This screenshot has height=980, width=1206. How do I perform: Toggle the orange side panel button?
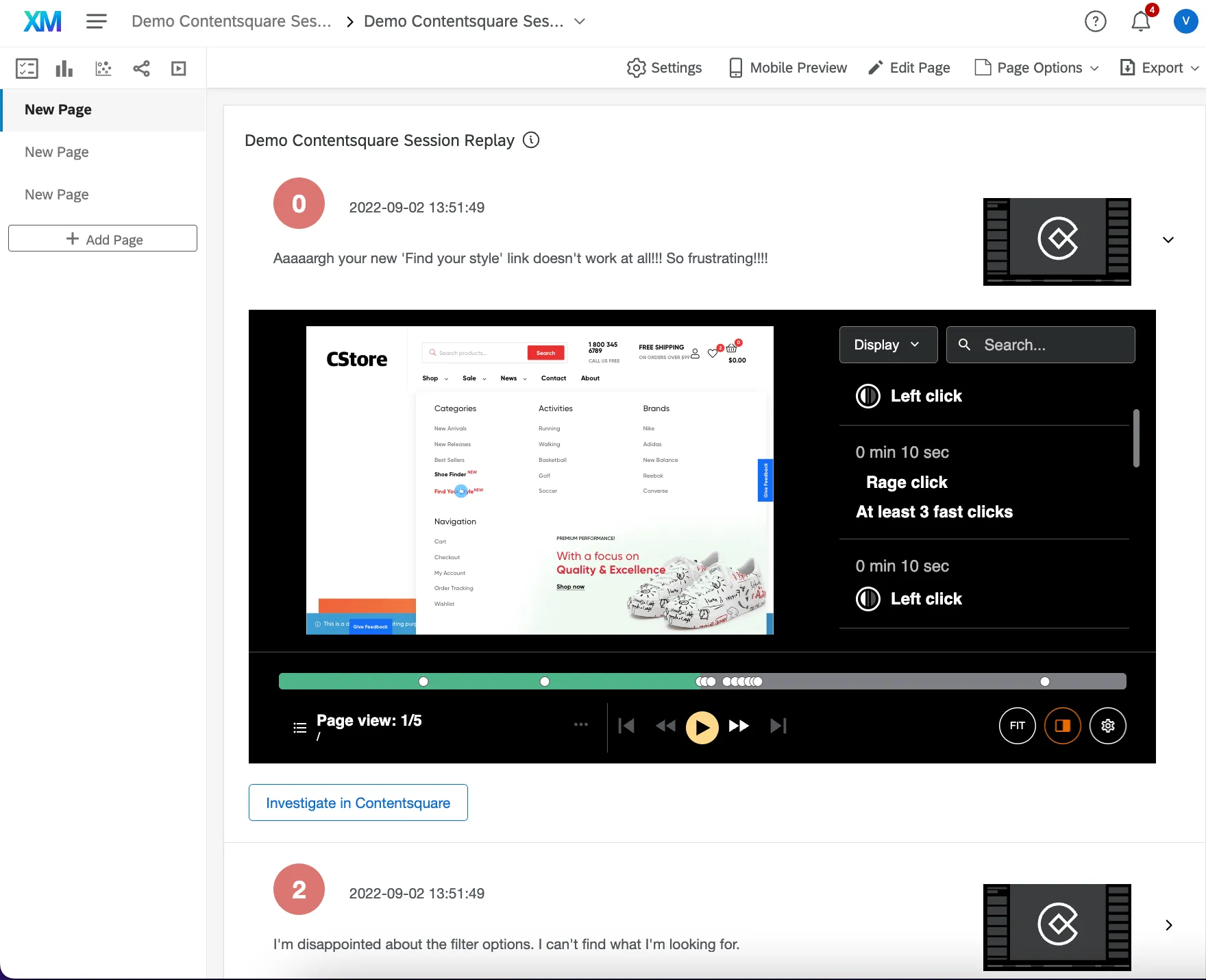click(1062, 726)
